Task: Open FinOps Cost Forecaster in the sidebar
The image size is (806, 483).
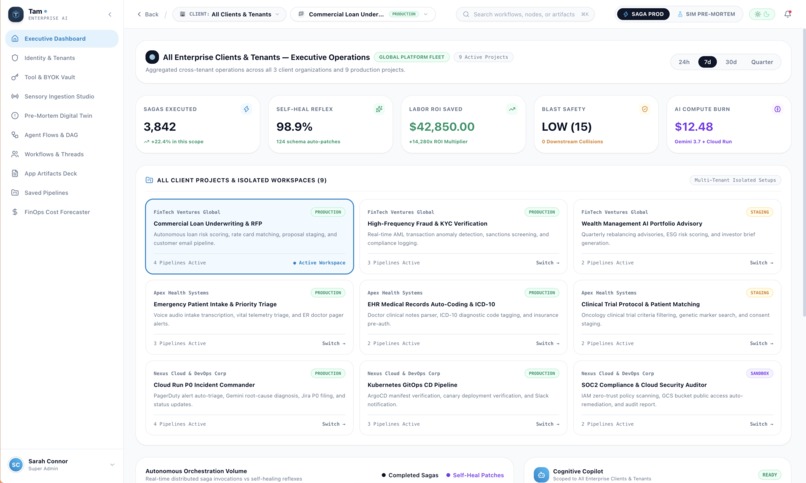Action: [x=62, y=212]
